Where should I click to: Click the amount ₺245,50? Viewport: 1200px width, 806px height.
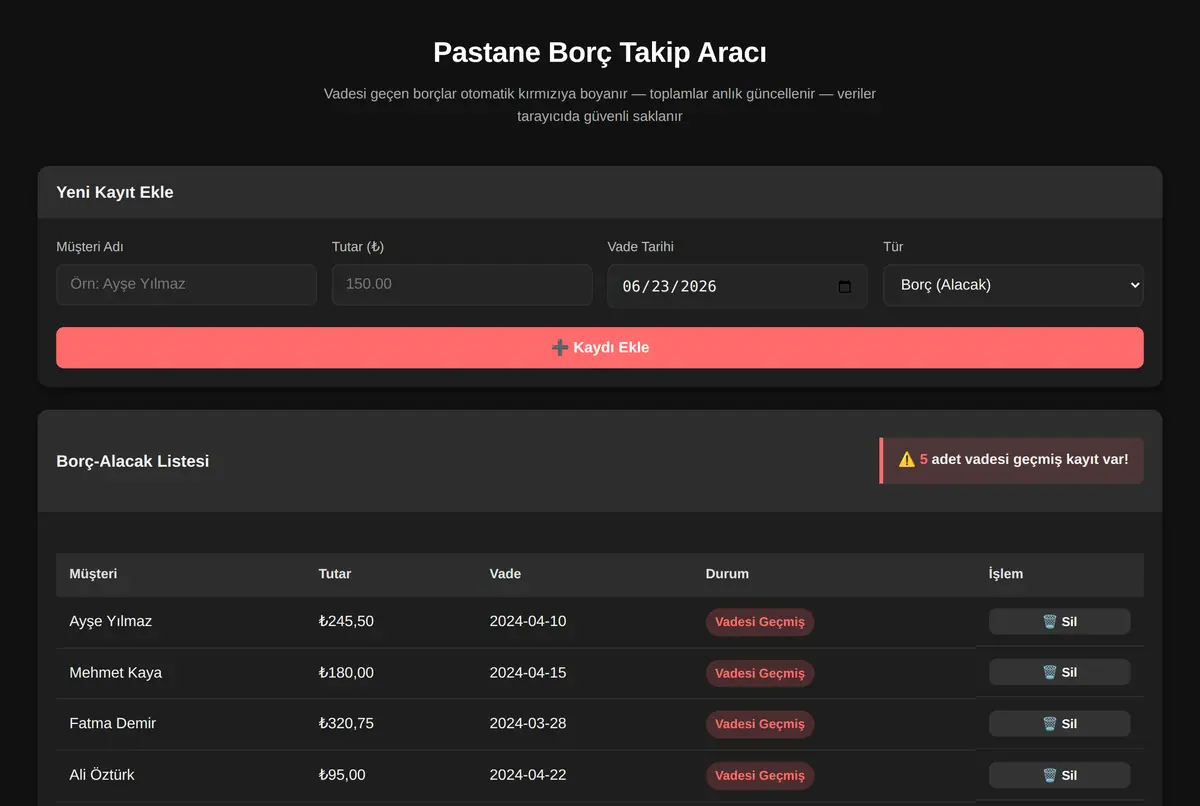(346, 621)
